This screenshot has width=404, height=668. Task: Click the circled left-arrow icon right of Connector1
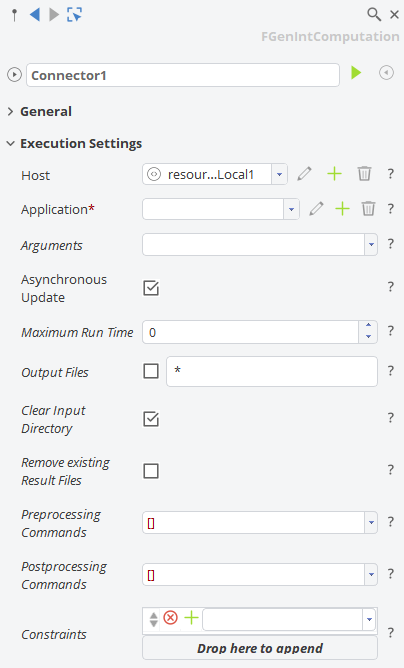(387, 73)
